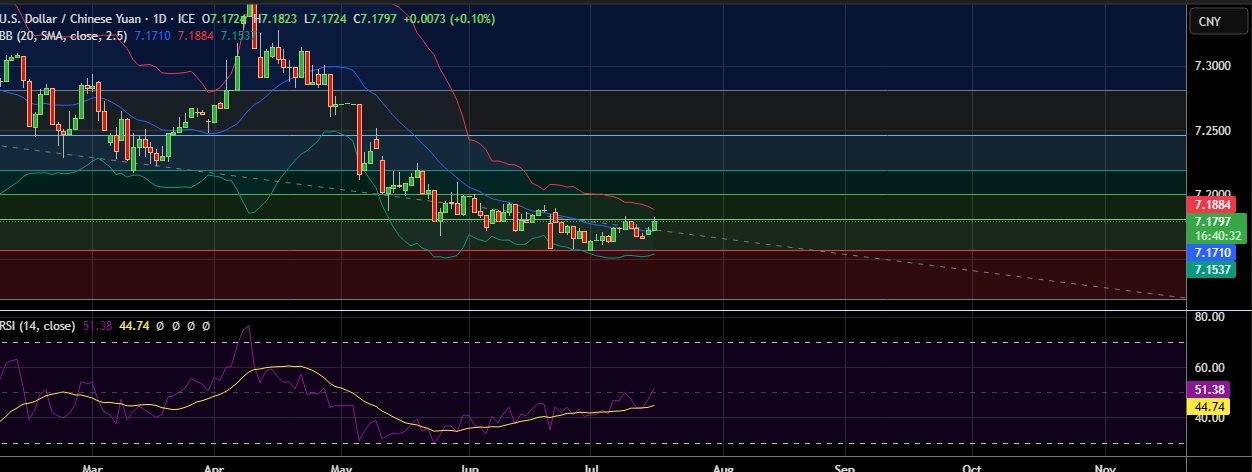This screenshot has width=1252, height=472.
Task: Click the 7.2500 price scale label
Action: 1213,132
